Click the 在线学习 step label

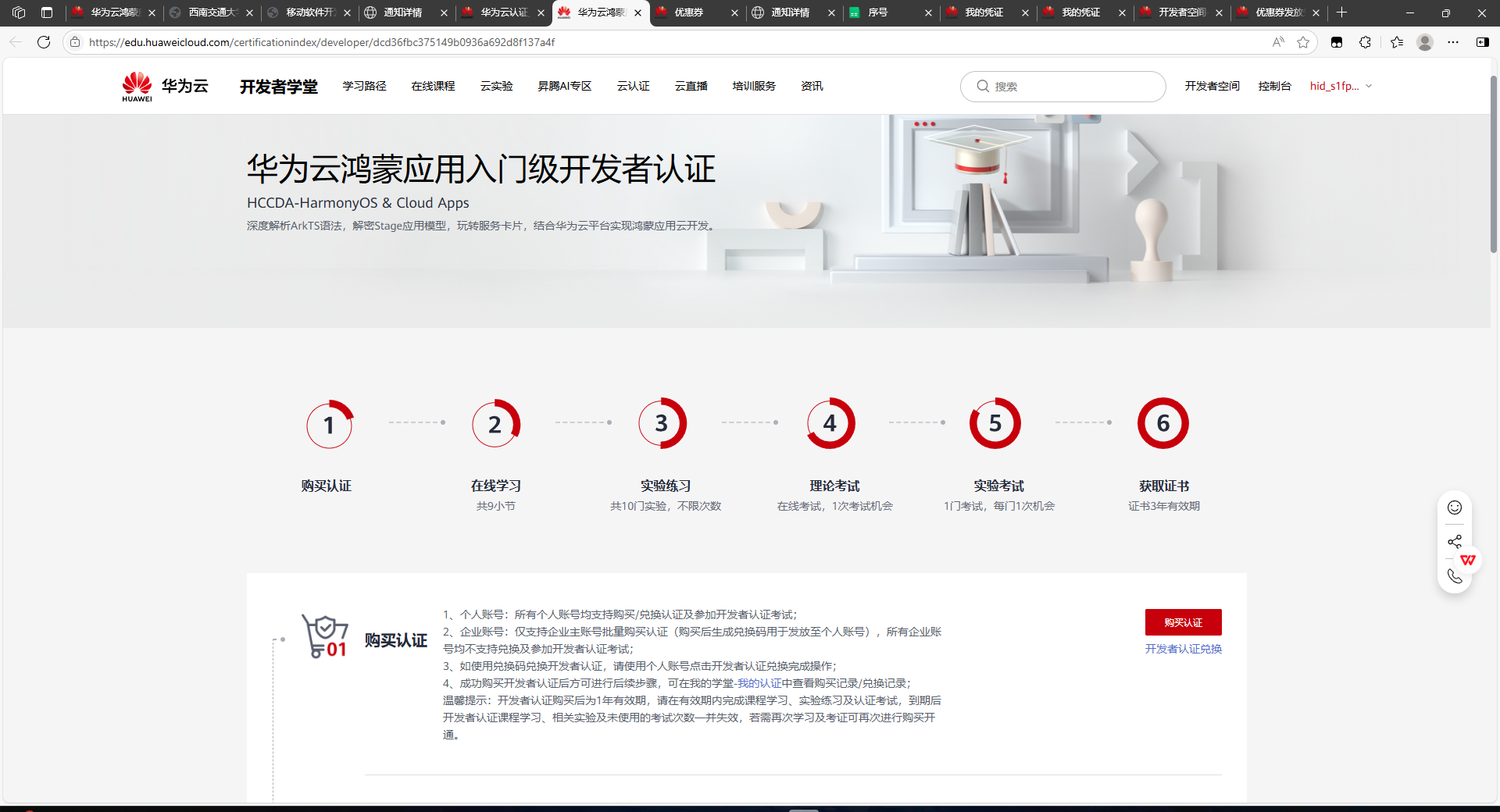[495, 486]
